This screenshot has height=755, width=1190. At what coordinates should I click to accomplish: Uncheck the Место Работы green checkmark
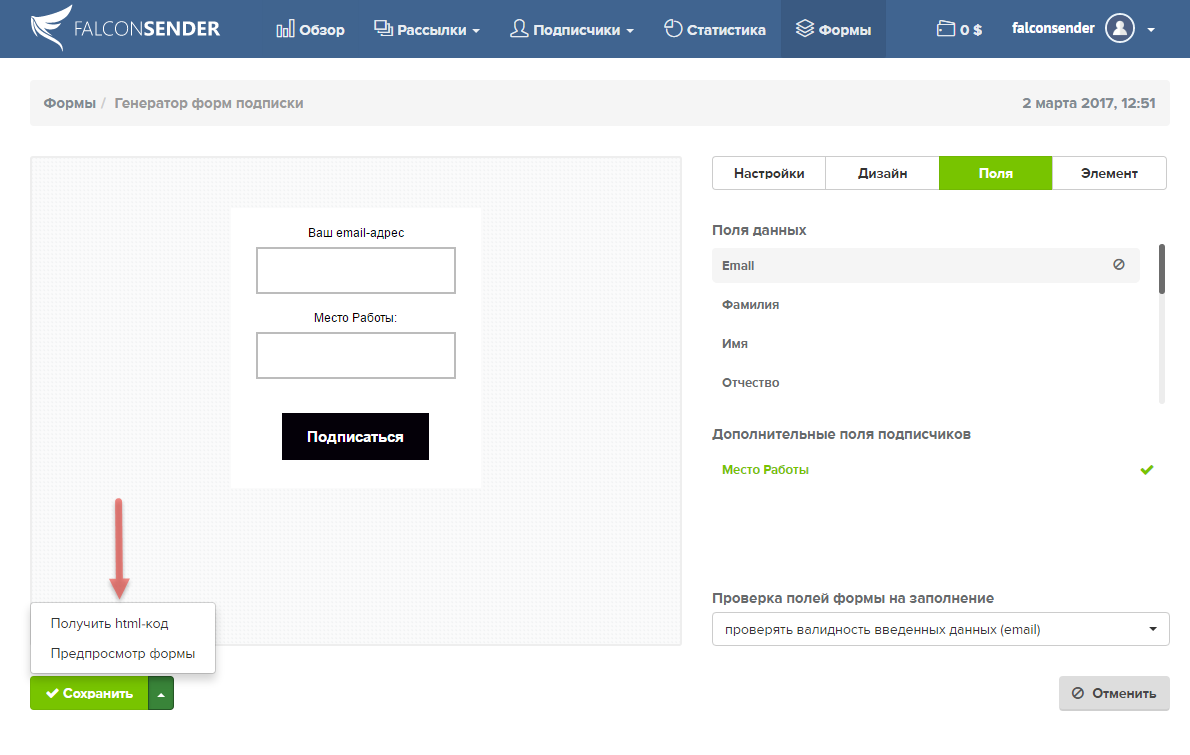pos(1147,470)
